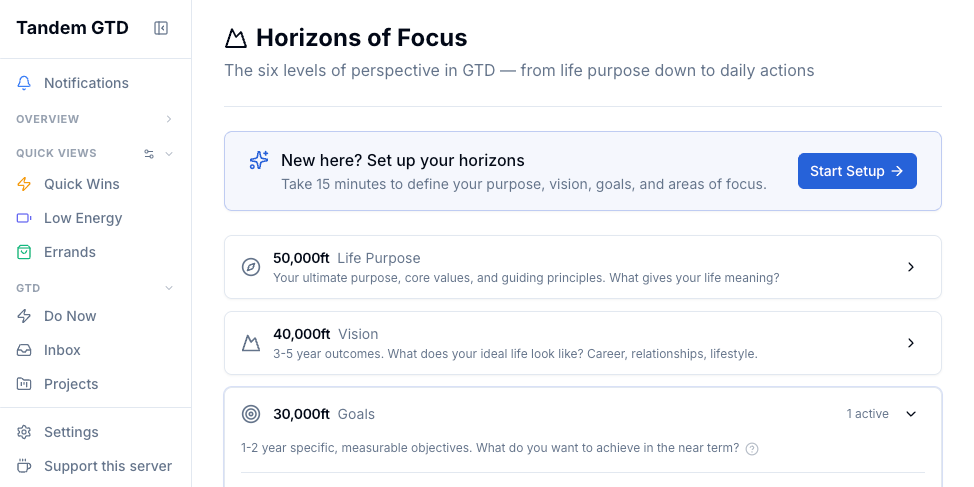
Task: Click the Support this server coffee icon
Action: pos(25,466)
